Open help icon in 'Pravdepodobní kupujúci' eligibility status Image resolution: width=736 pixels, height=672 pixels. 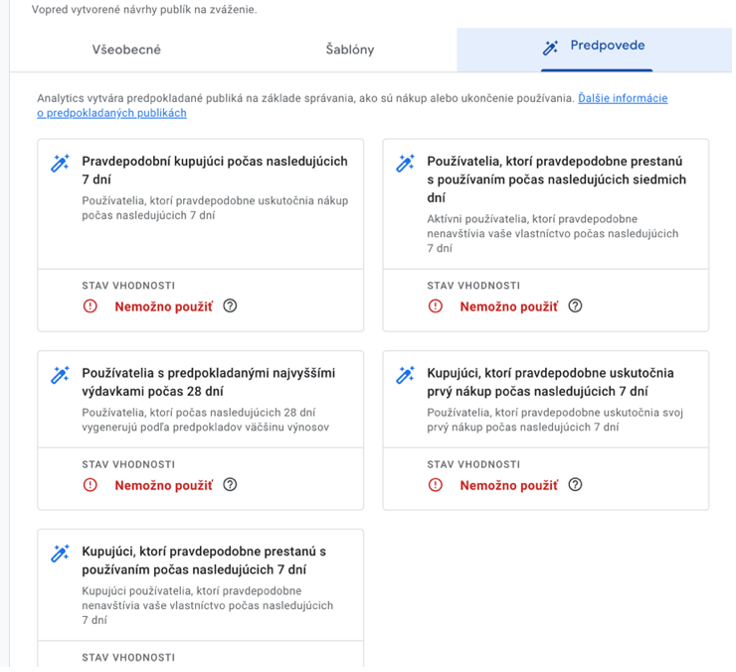tap(230, 306)
